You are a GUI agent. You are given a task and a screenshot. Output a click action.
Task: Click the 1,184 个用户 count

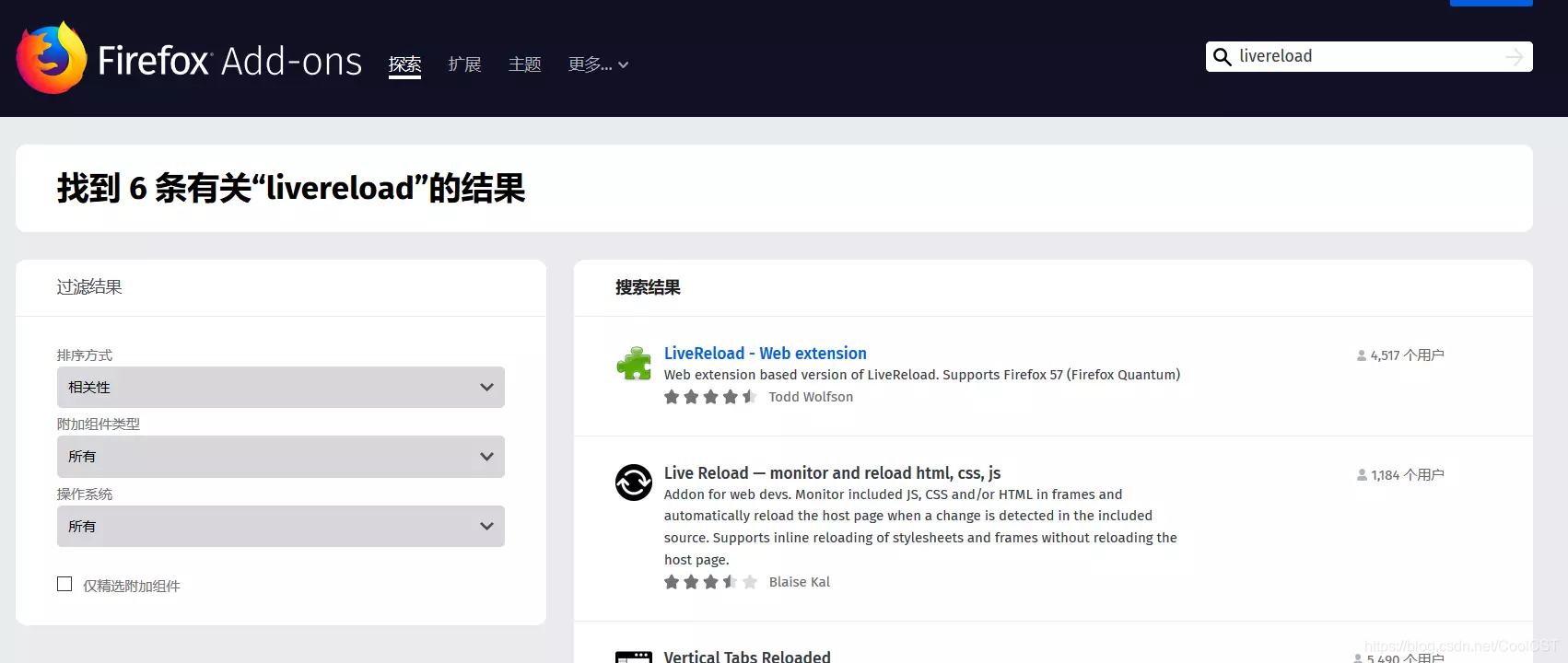click(1407, 475)
